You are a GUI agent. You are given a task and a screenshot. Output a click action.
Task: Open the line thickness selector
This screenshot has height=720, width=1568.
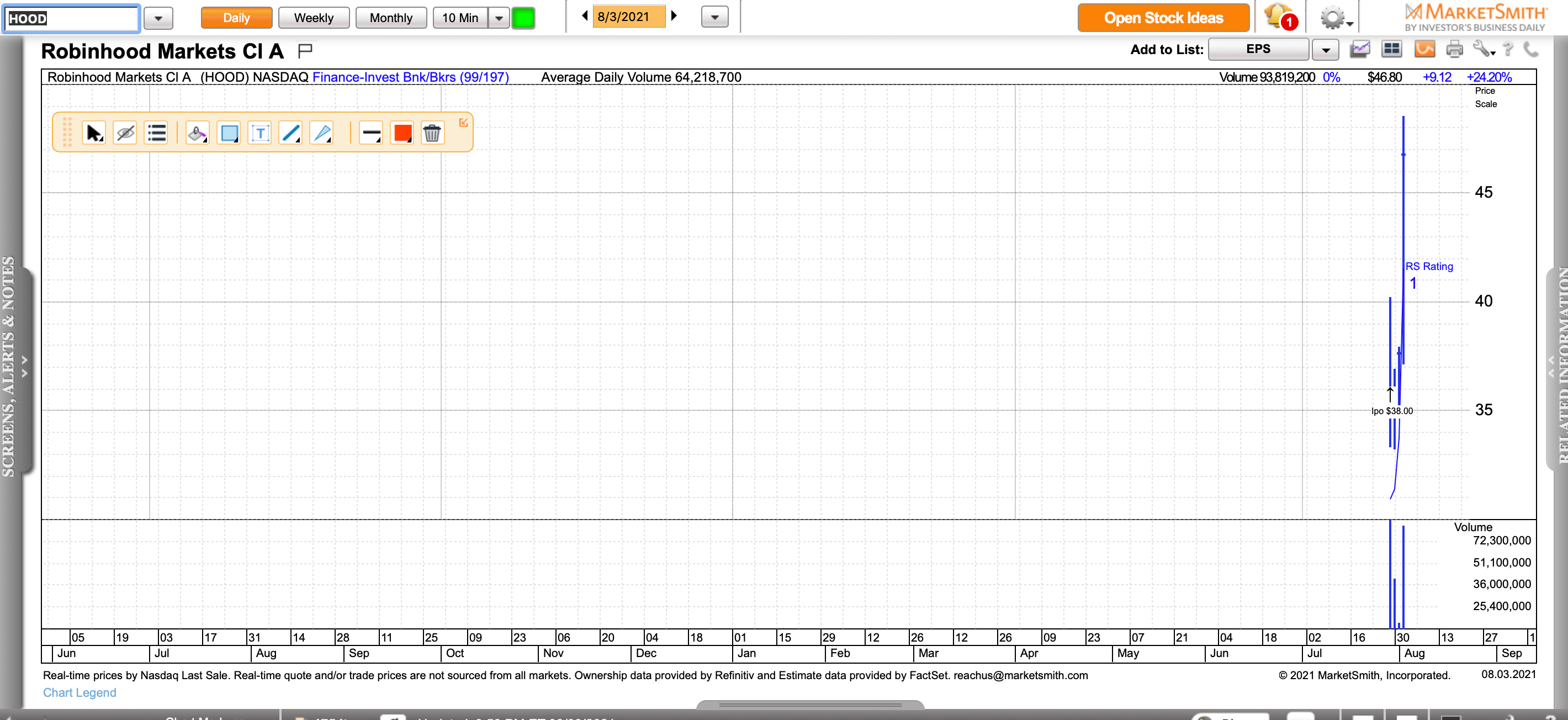point(370,133)
